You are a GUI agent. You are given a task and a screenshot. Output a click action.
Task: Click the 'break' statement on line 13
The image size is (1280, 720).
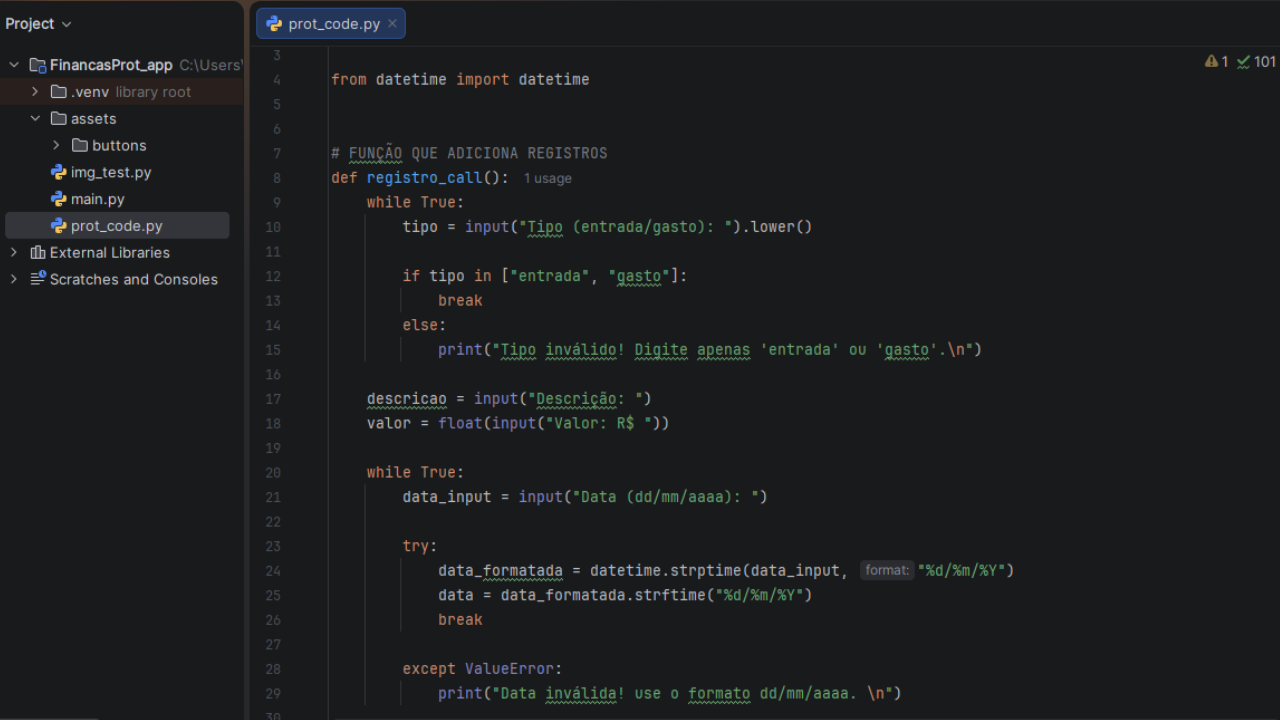click(x=460, y=300)
